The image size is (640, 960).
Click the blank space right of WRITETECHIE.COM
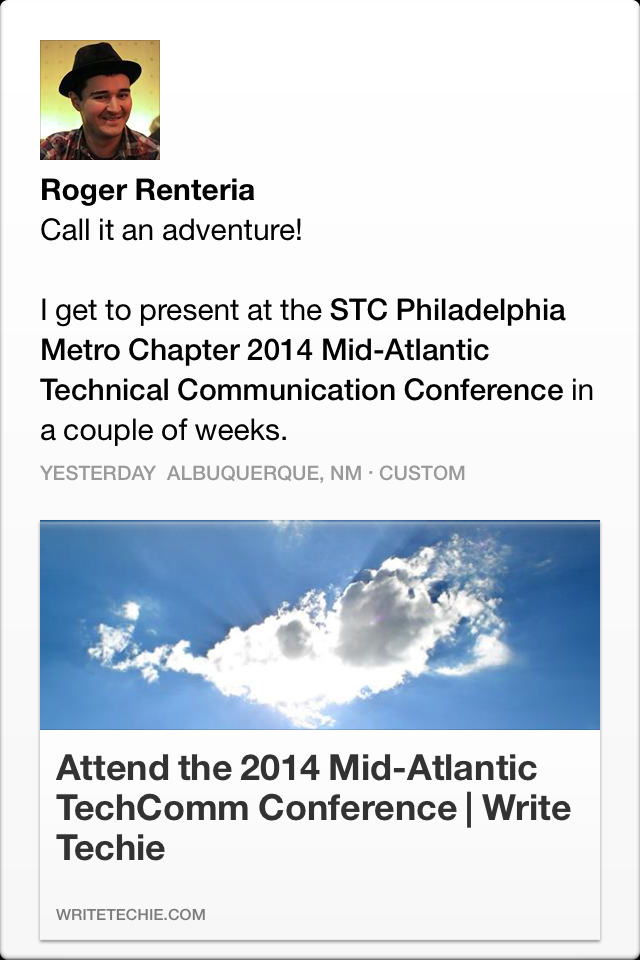(400, 914)
